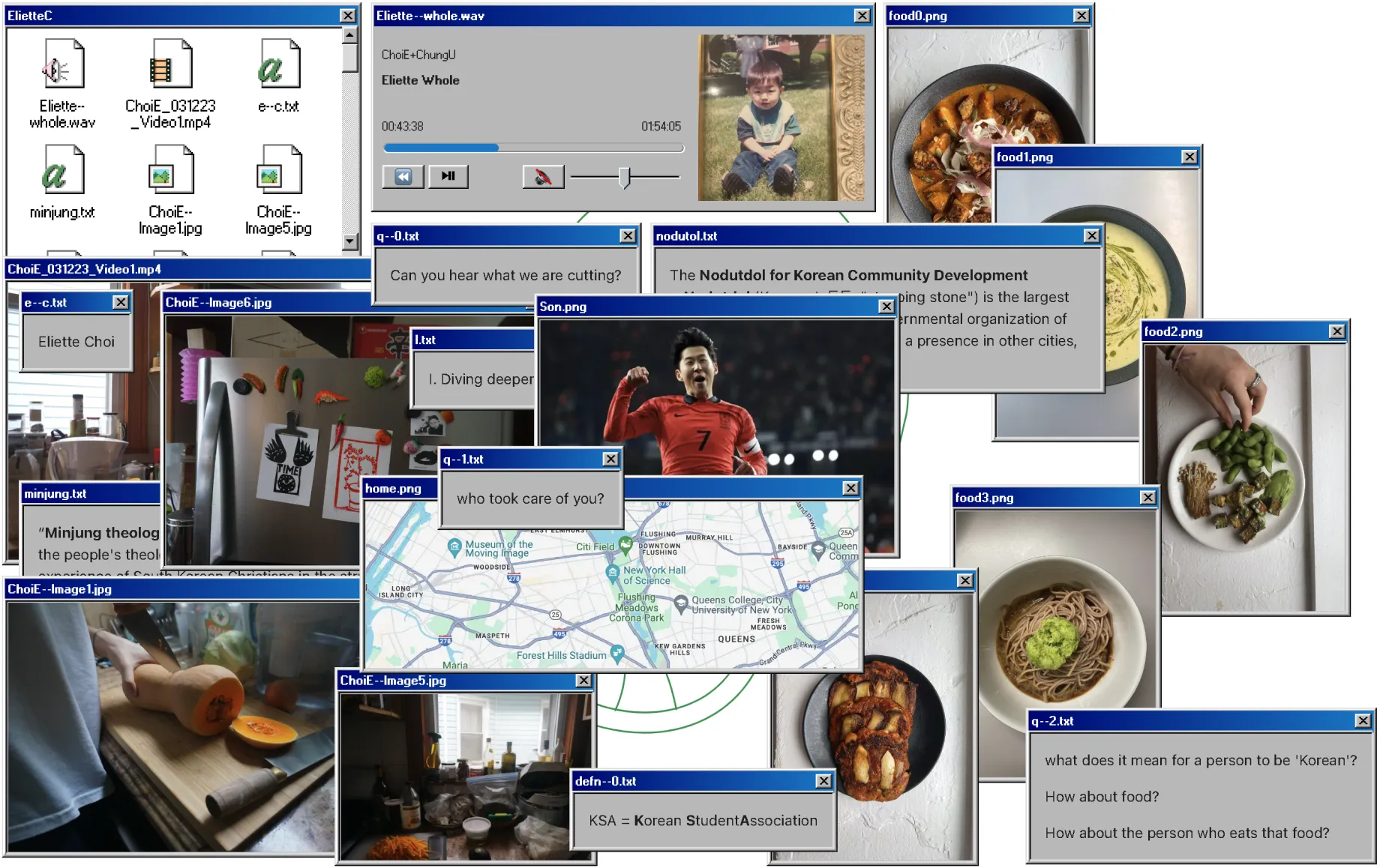
Task: Click the ChoiE_031223_Video1.mp4 title bar
Action: click(x=187, y=269)
